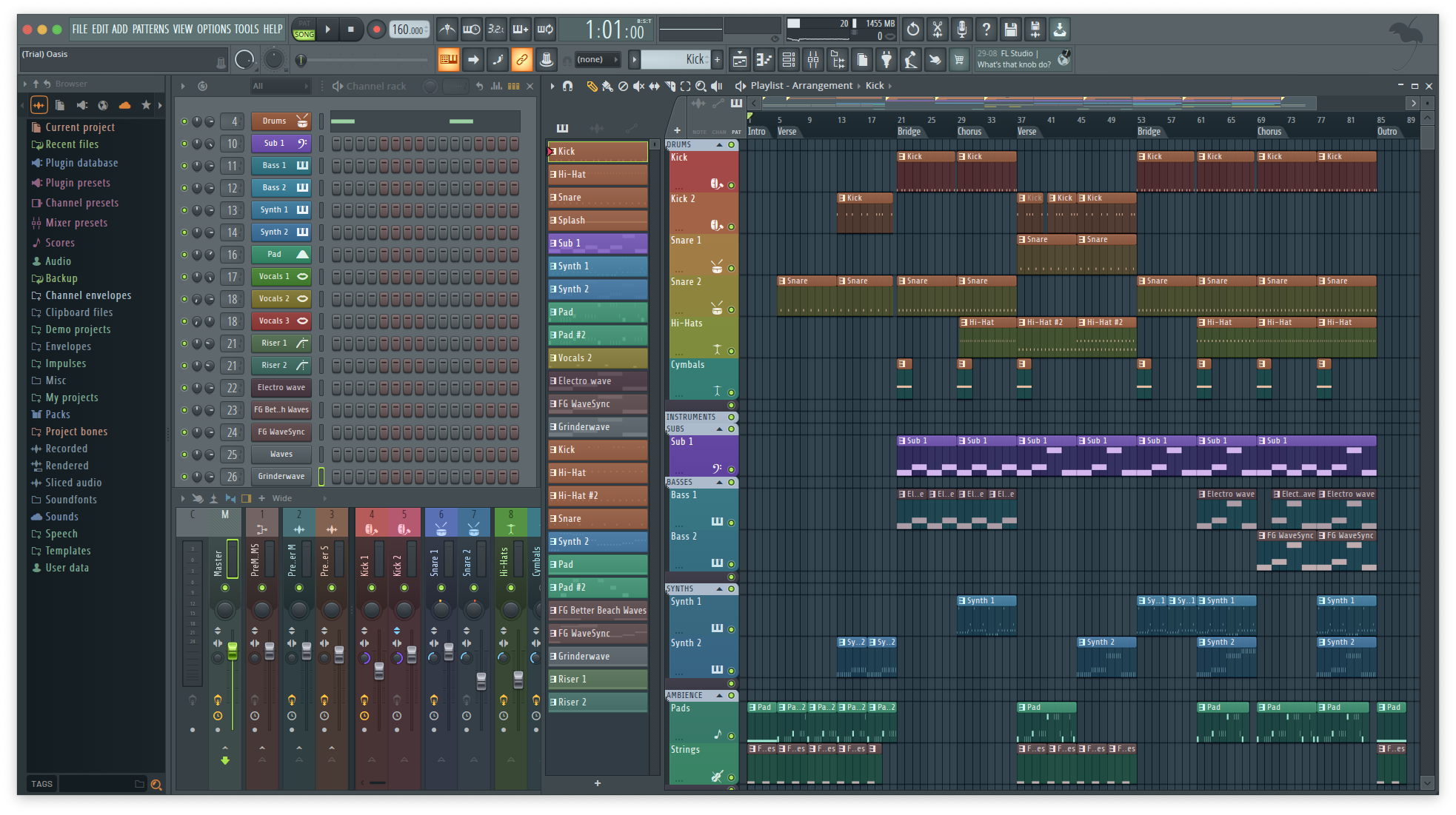Open the Piano roll view button
This screenshot has height=815, width=1456.
(764, 60)
